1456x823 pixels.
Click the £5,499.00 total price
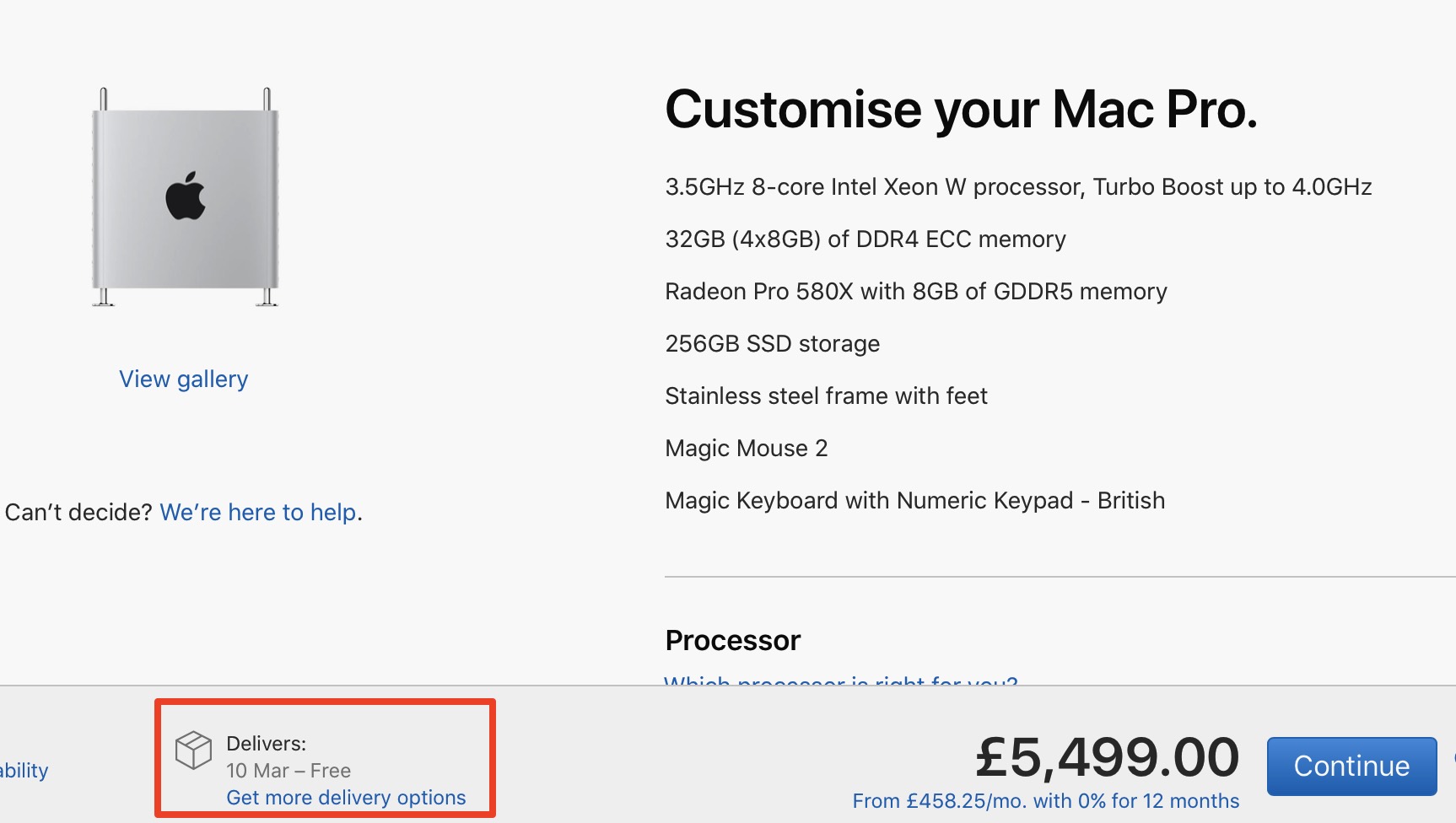pyautogui.click(x=1107, y=757)
